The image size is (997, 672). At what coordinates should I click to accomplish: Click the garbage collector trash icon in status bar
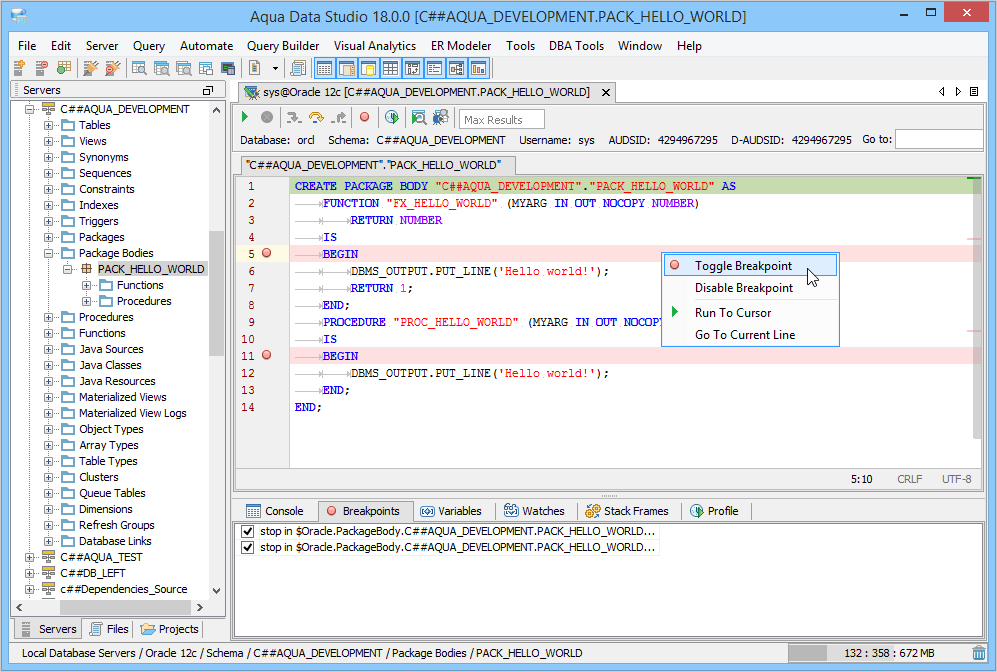point(979,653)
